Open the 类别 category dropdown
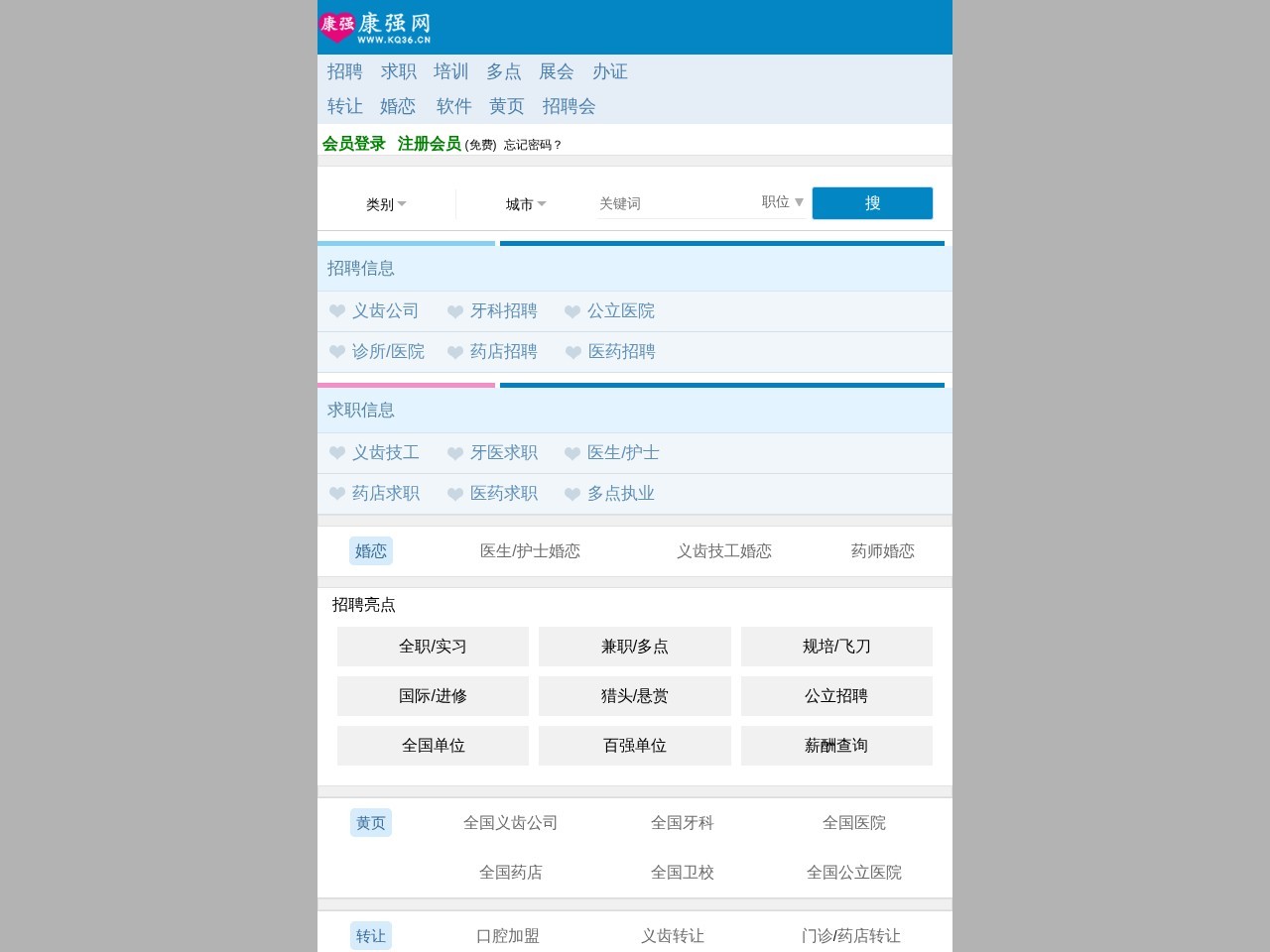Viewport: 1270px width, 952px height. click(387, 204)
